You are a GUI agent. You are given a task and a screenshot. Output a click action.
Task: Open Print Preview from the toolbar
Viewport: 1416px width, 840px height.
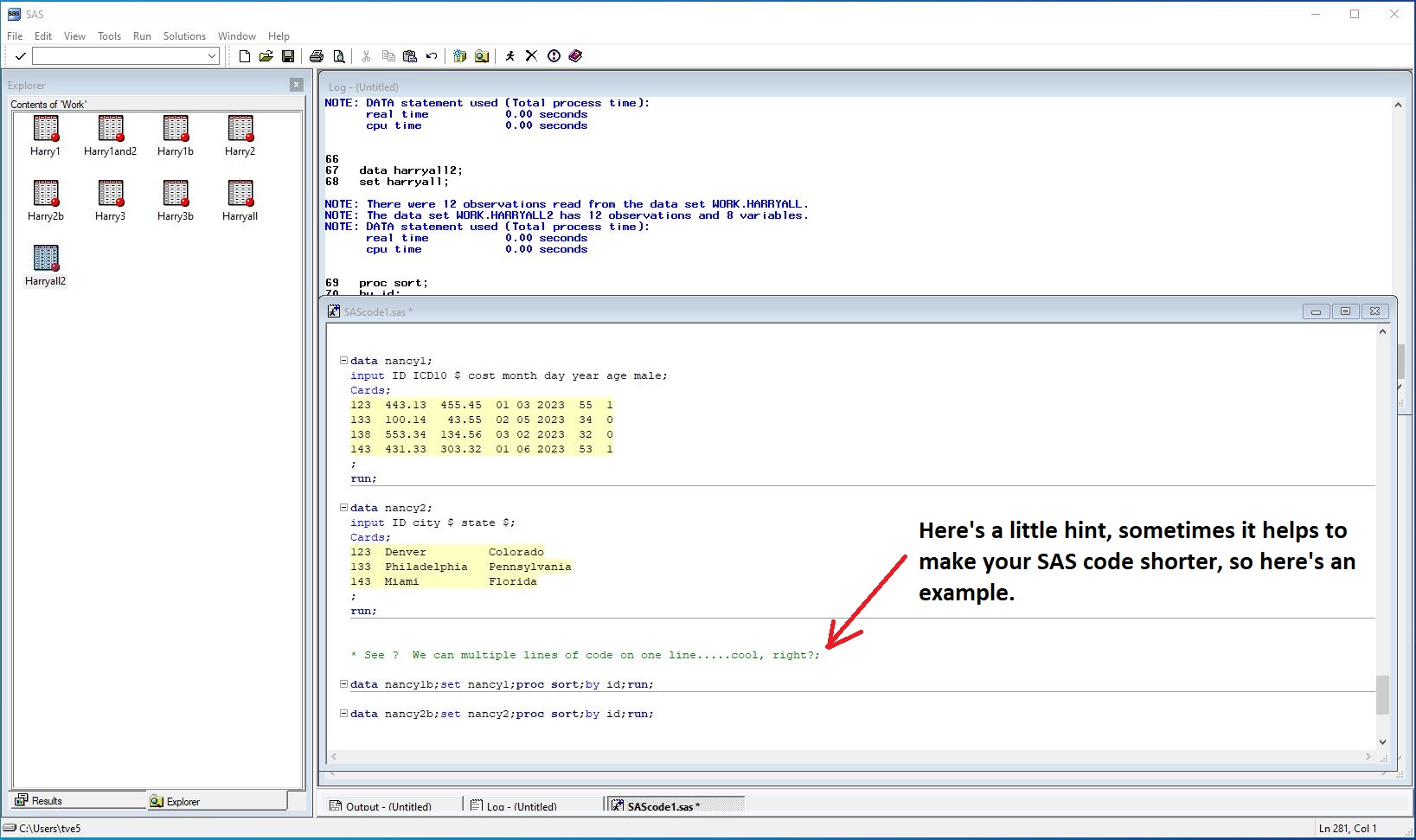click(x=339, y=56)
